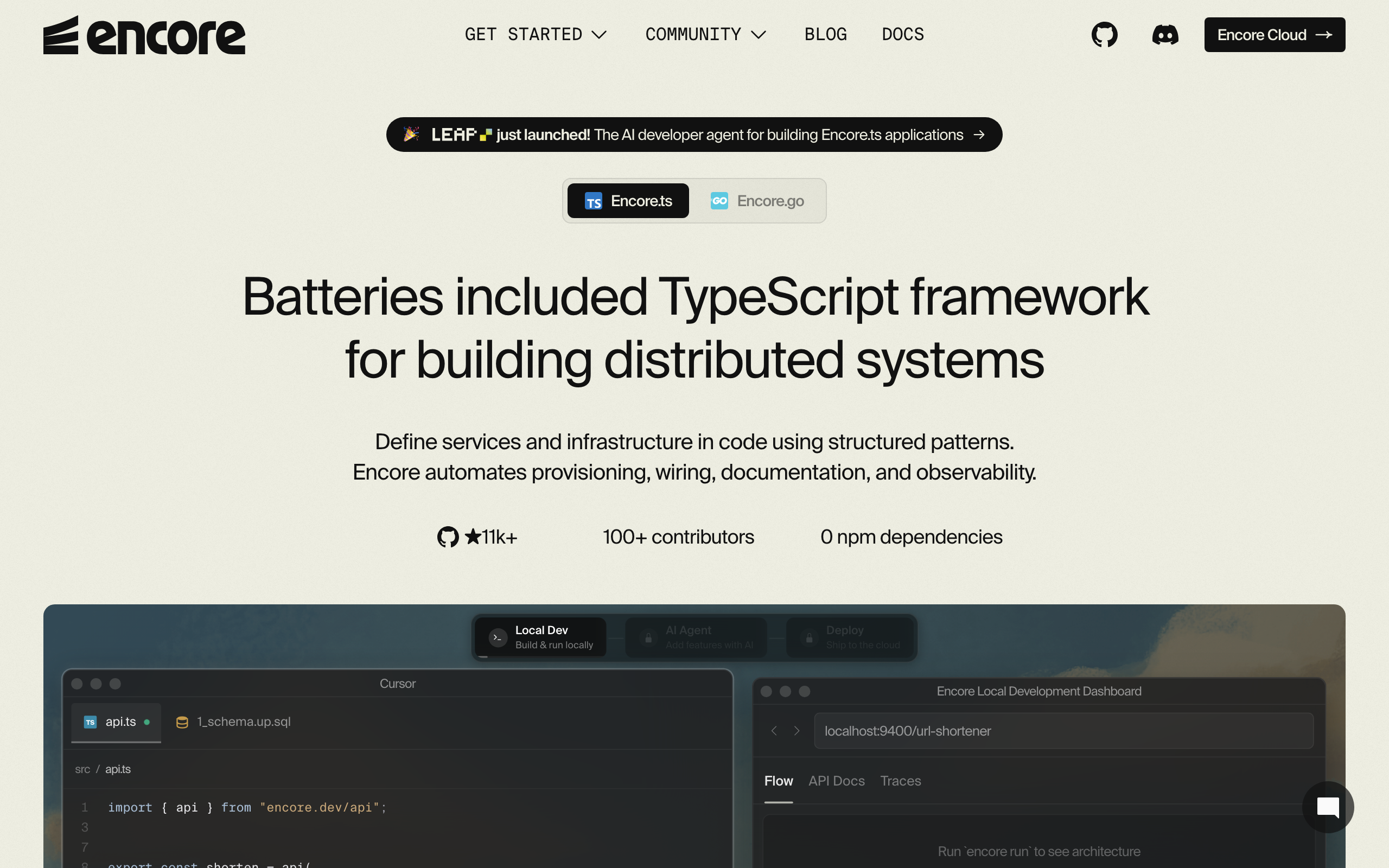Screen dimensions: 1389x868
Task: Open the Discord icon in header
Action: coord(1165,34)
